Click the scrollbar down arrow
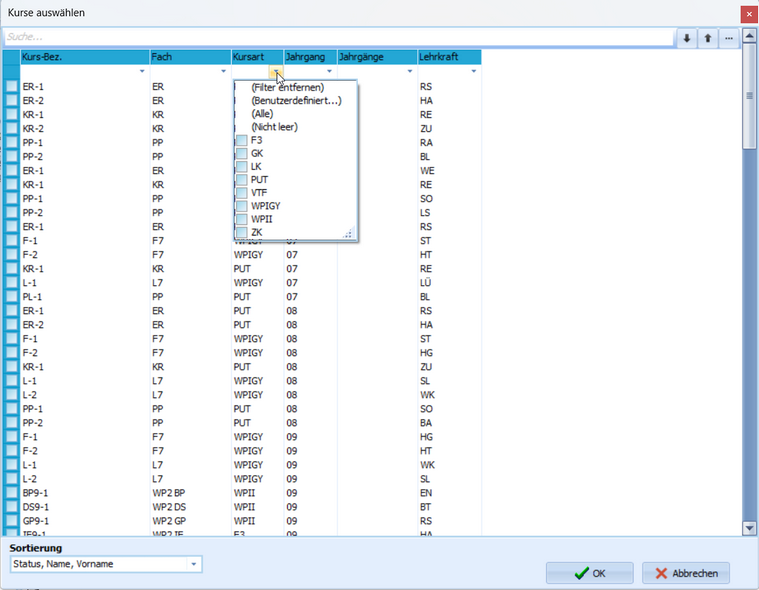The width and height of the screenshot is (759, 590). pos(749,529)
